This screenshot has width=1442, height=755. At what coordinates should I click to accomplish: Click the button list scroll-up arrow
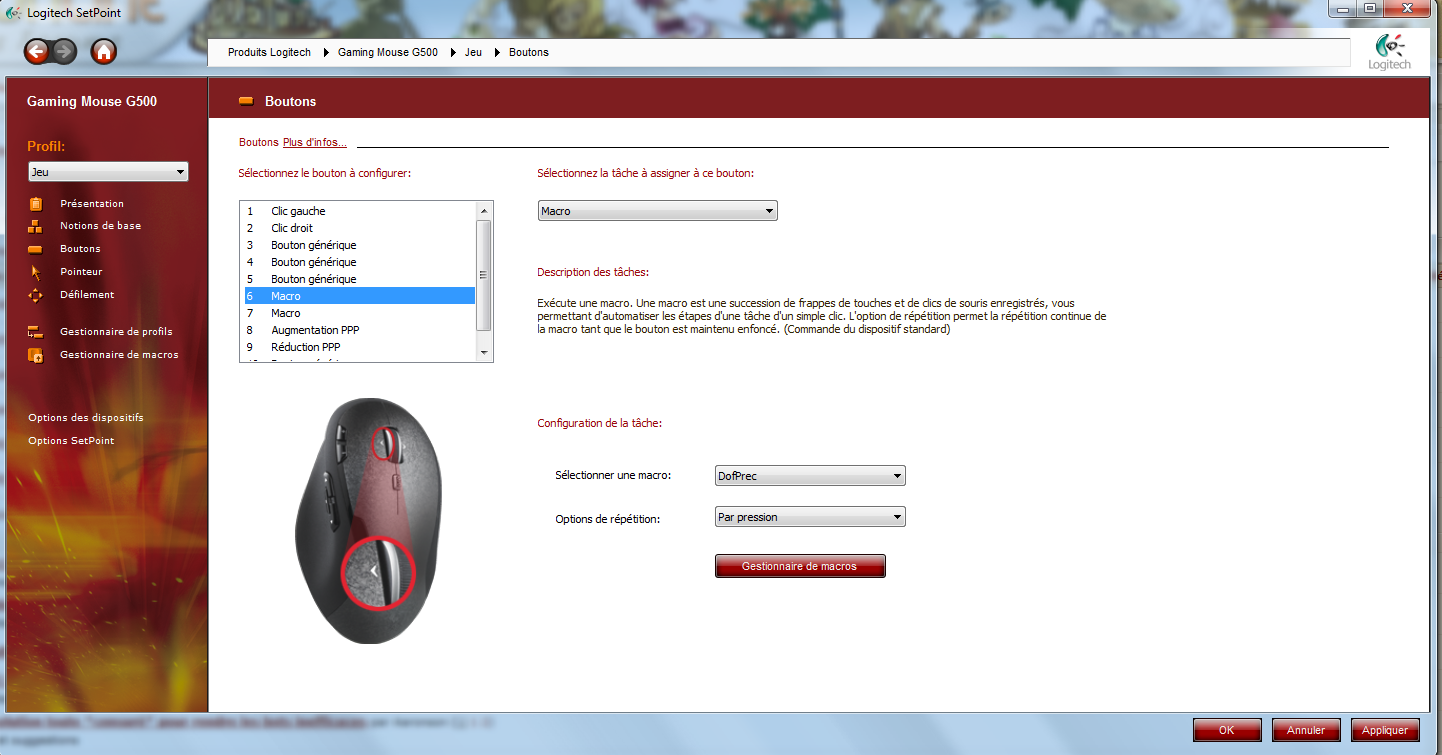[x=484, y=210]
